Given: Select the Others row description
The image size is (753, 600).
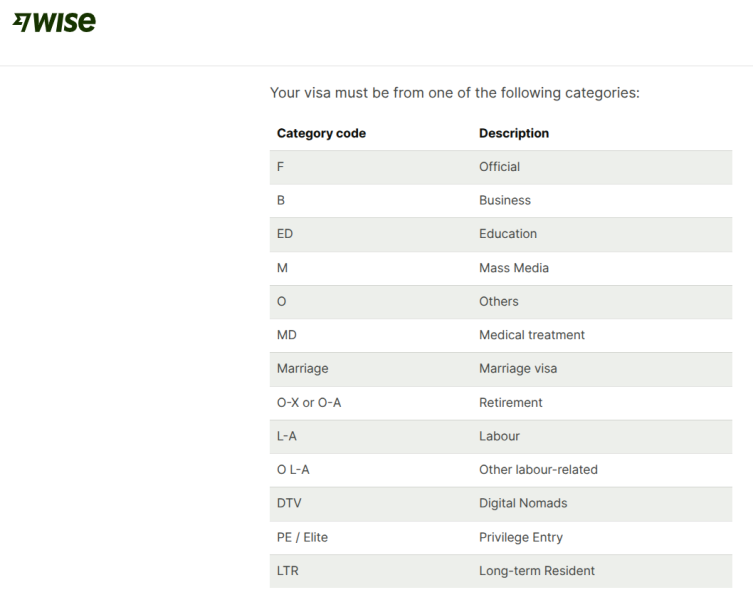Looking at the screenshot, I should pyautogui.click(x=498, y=301).
